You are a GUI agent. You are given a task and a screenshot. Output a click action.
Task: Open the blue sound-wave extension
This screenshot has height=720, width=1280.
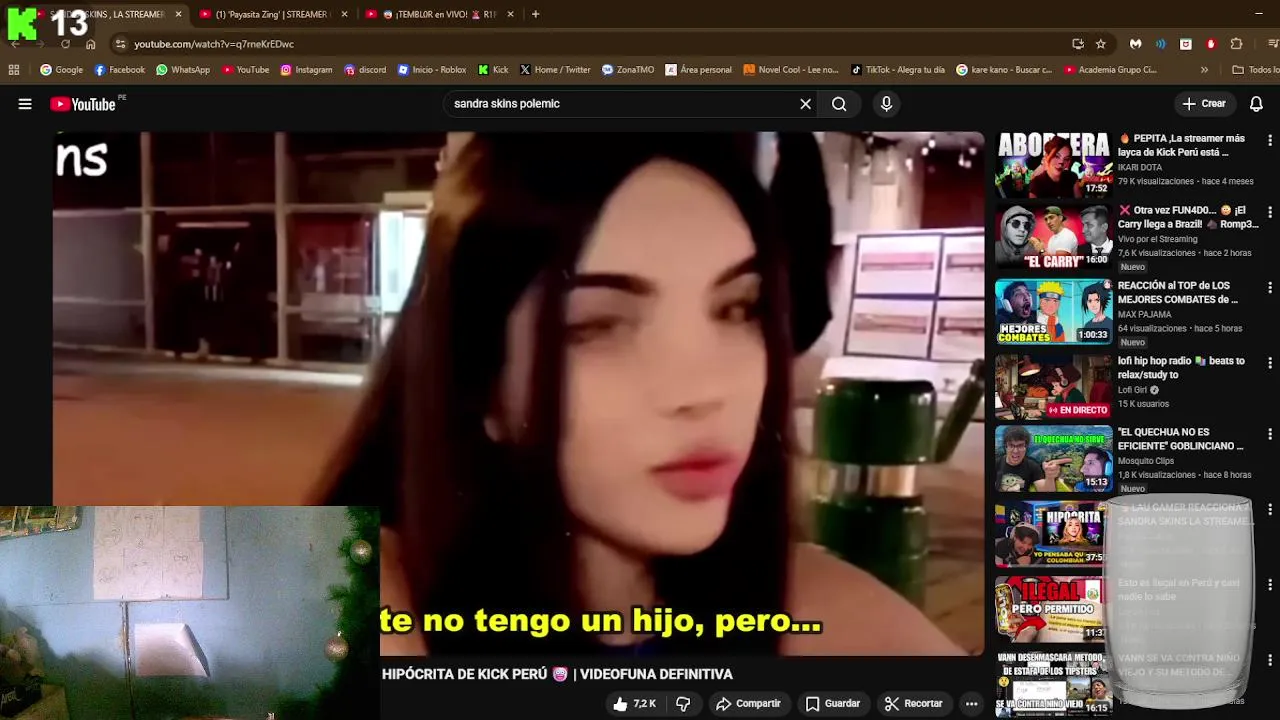coord(1160,44)
